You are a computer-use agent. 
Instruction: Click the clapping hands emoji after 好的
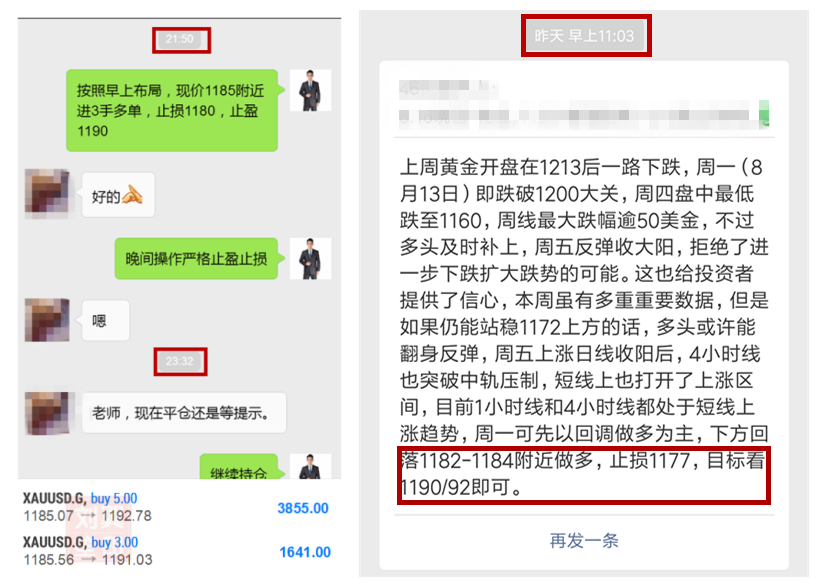click(x=132, y=195)
